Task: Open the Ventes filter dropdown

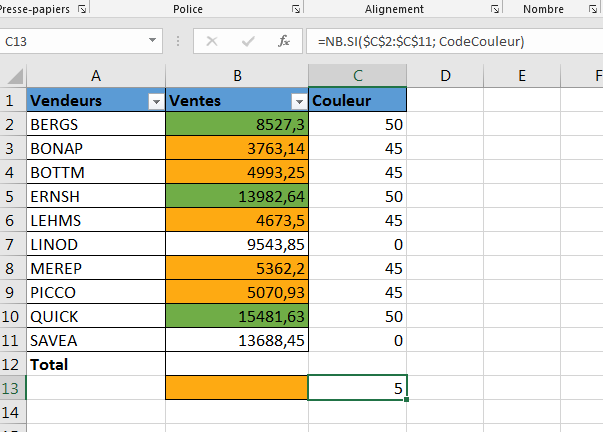Action: (x=298, y=101)
